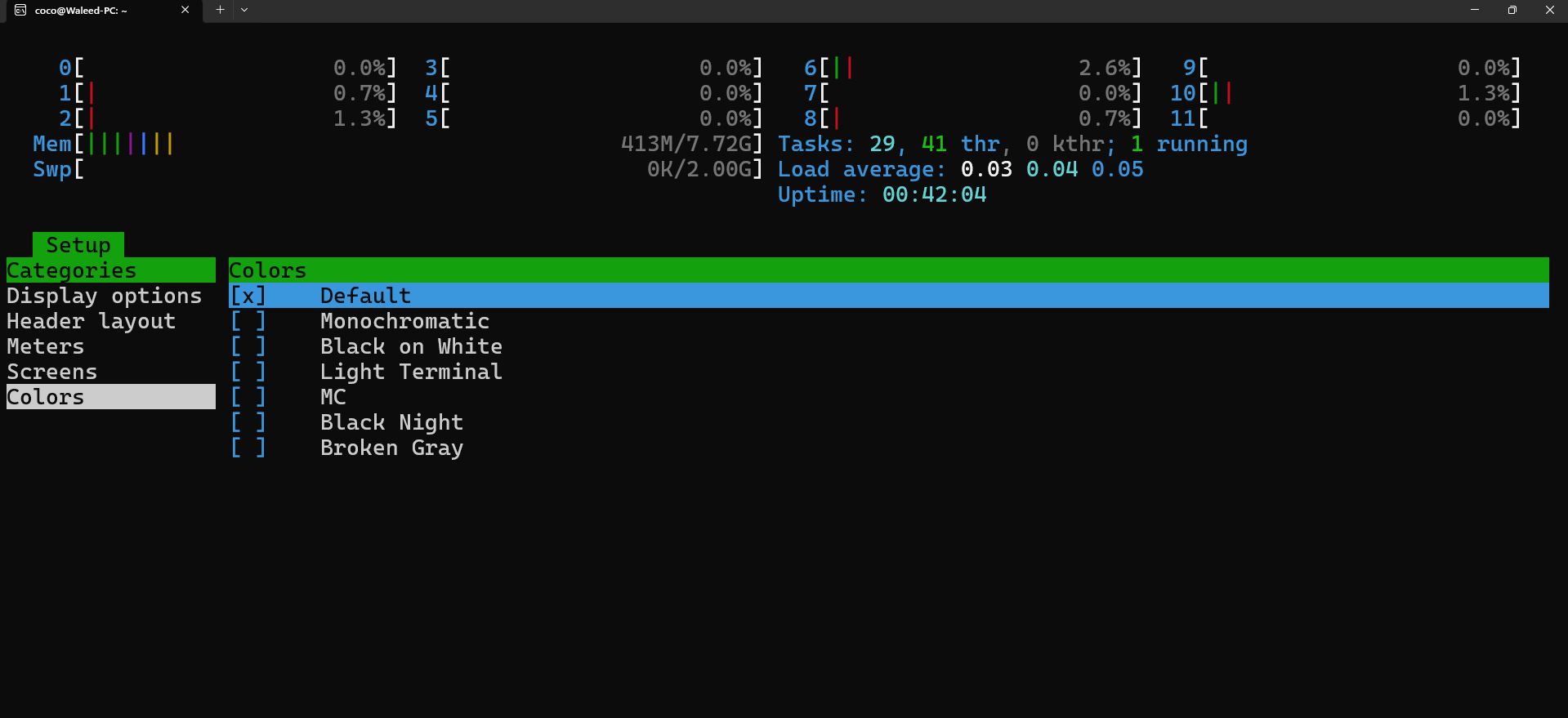Check the Black Night scheme checkbox
This screenshot has height=718, width=1568.
pos(248,422)
